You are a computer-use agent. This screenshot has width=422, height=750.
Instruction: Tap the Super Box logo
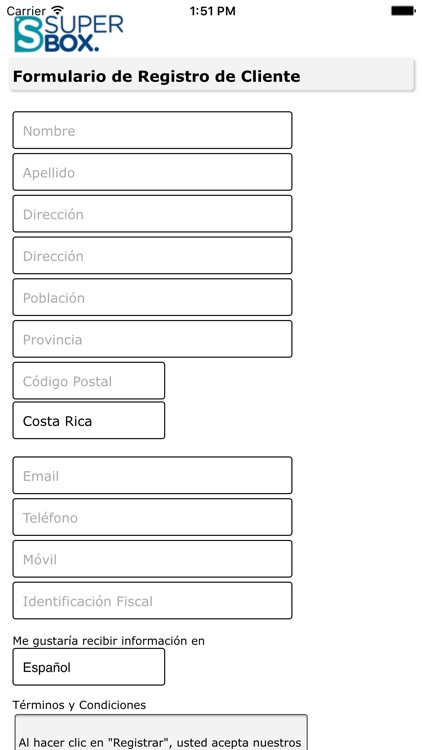click(68, 33)
